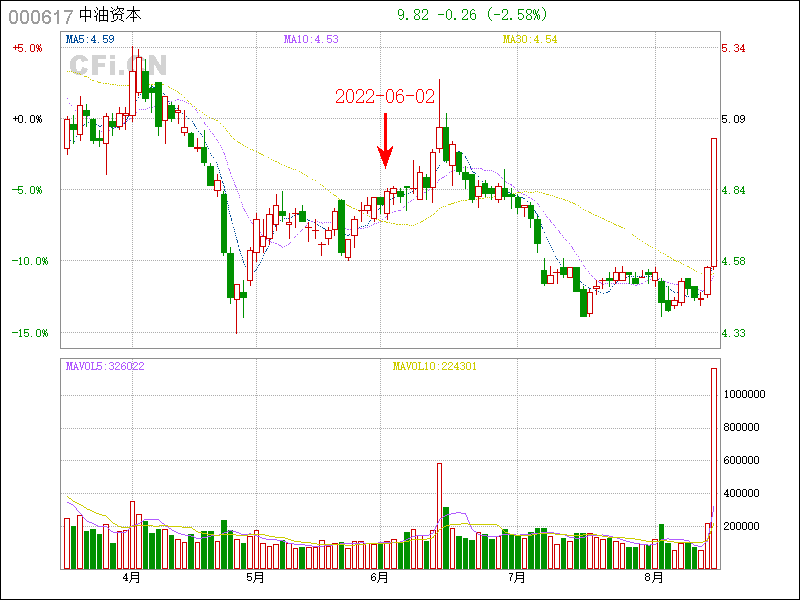Click the -5.0% percentage axis label
The width and height of the screenshot is (800, 600).
tap(28, 190)
